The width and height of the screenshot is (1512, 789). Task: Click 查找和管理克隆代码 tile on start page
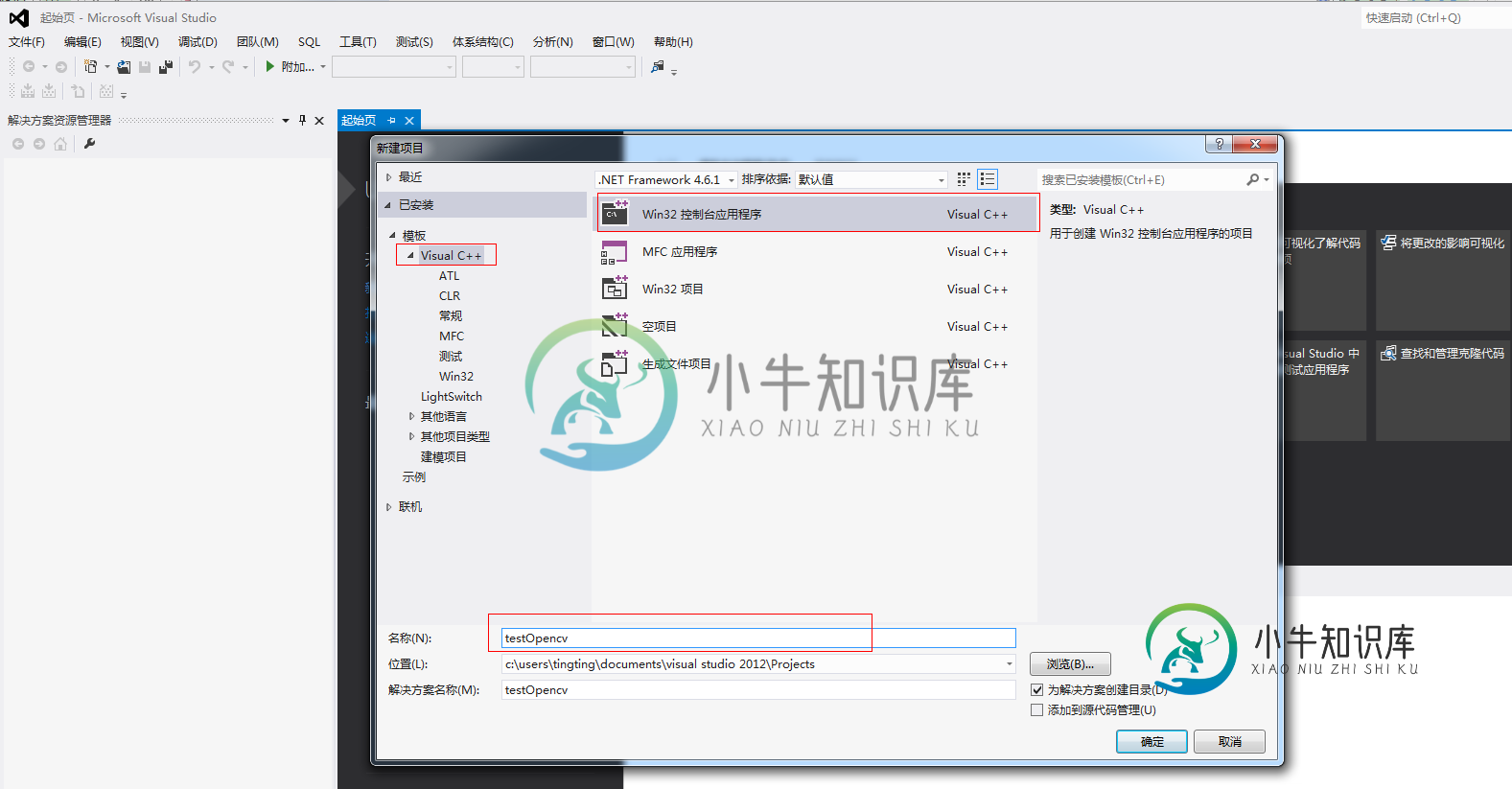coord(1443,390)
